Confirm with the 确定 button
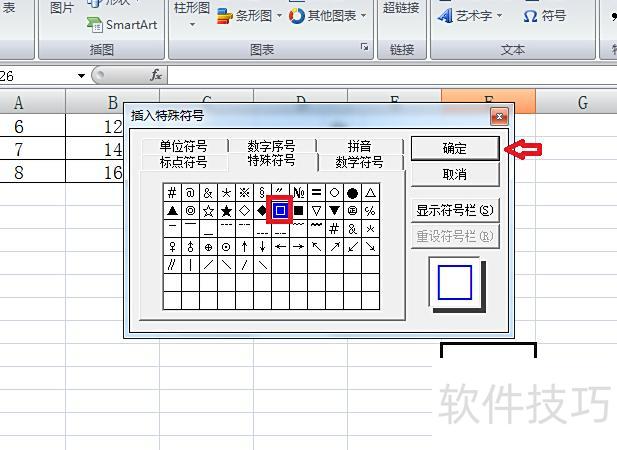The height and width of the screenshot is (450, 617). 455,148
